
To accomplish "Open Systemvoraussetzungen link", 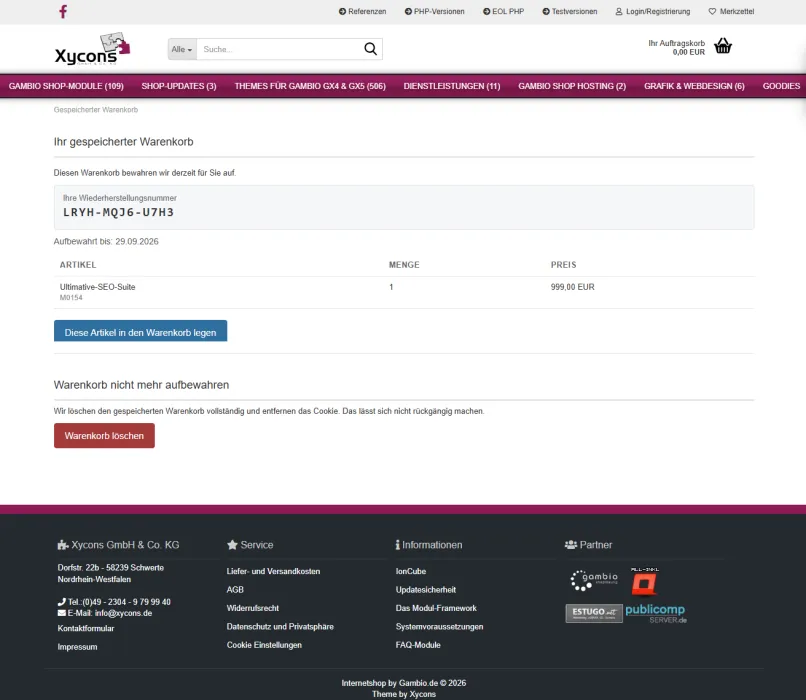I will 439,627.
